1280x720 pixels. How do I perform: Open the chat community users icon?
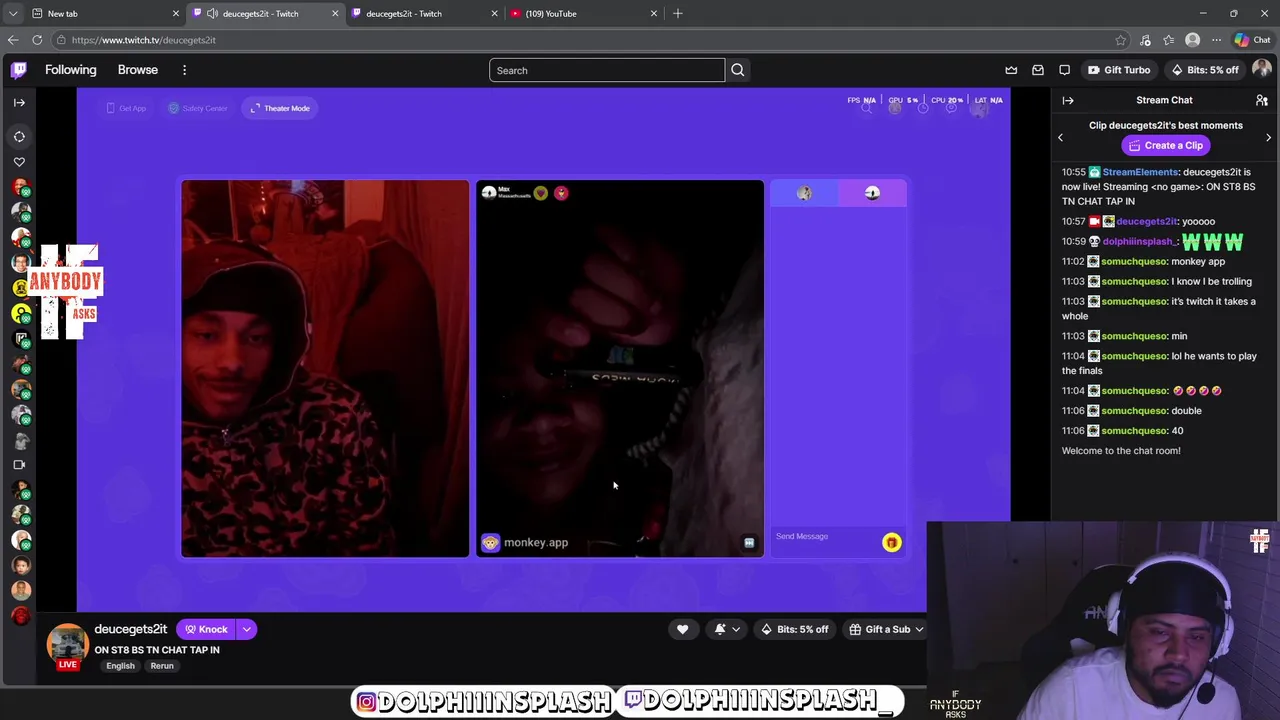1262,100
